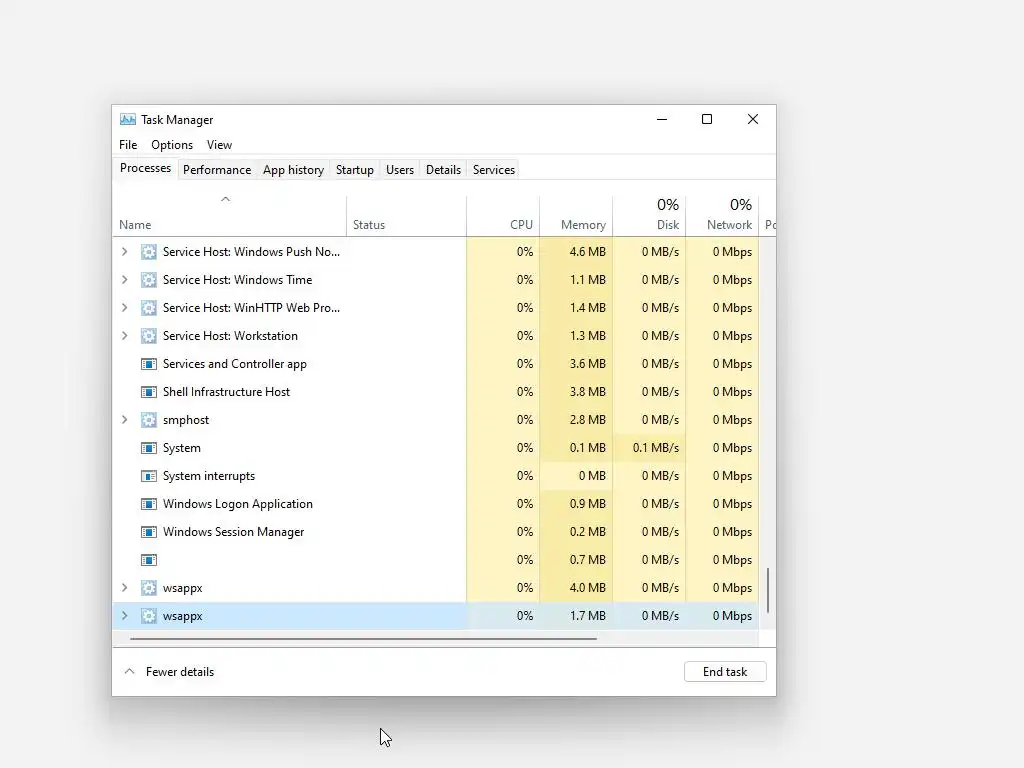Click the 4.6 MB memory value
The height and width of the screenshot is (768, 1024).
[x=587, y=251]
